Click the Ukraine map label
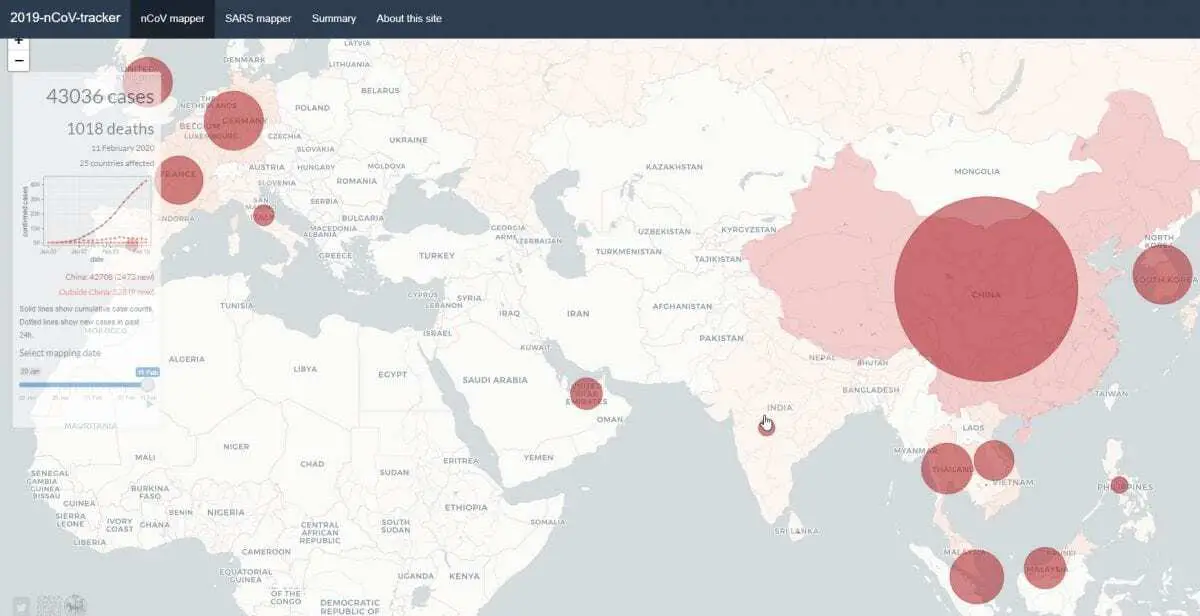 click(x=408, y=140)
